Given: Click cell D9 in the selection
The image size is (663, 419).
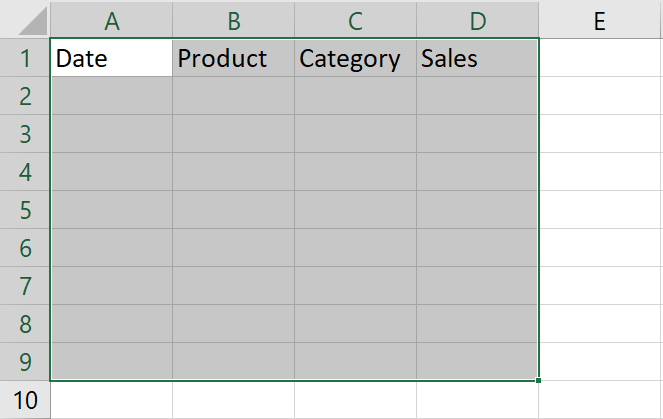Looking at the screenshot, I should pos(477,362).
